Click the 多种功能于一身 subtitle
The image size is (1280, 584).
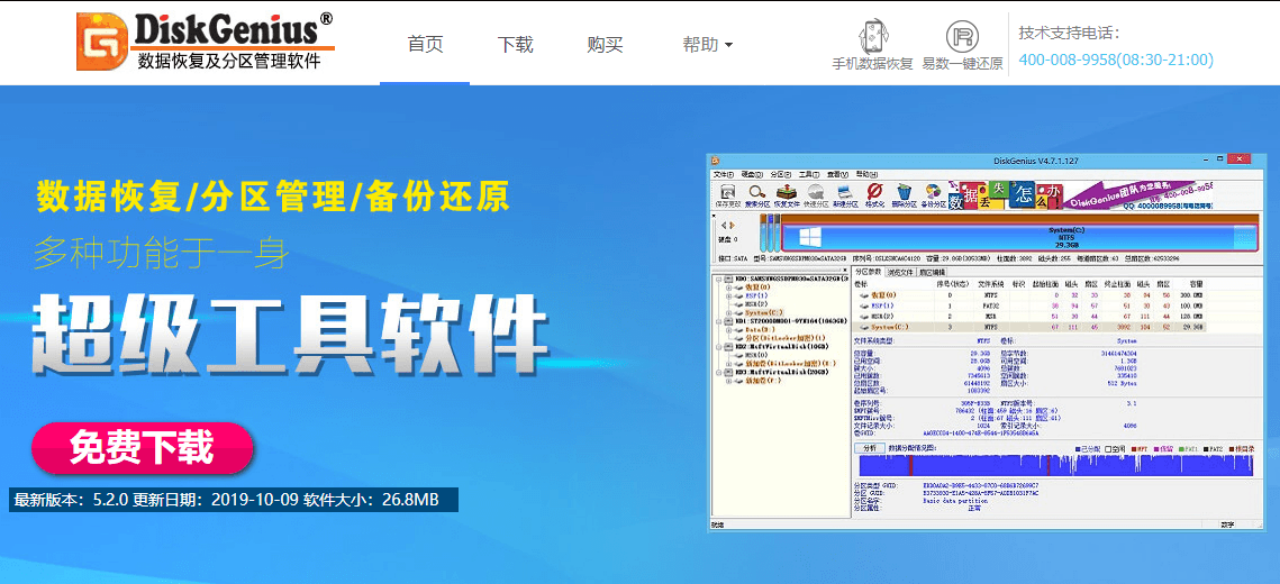coord(161,252)
